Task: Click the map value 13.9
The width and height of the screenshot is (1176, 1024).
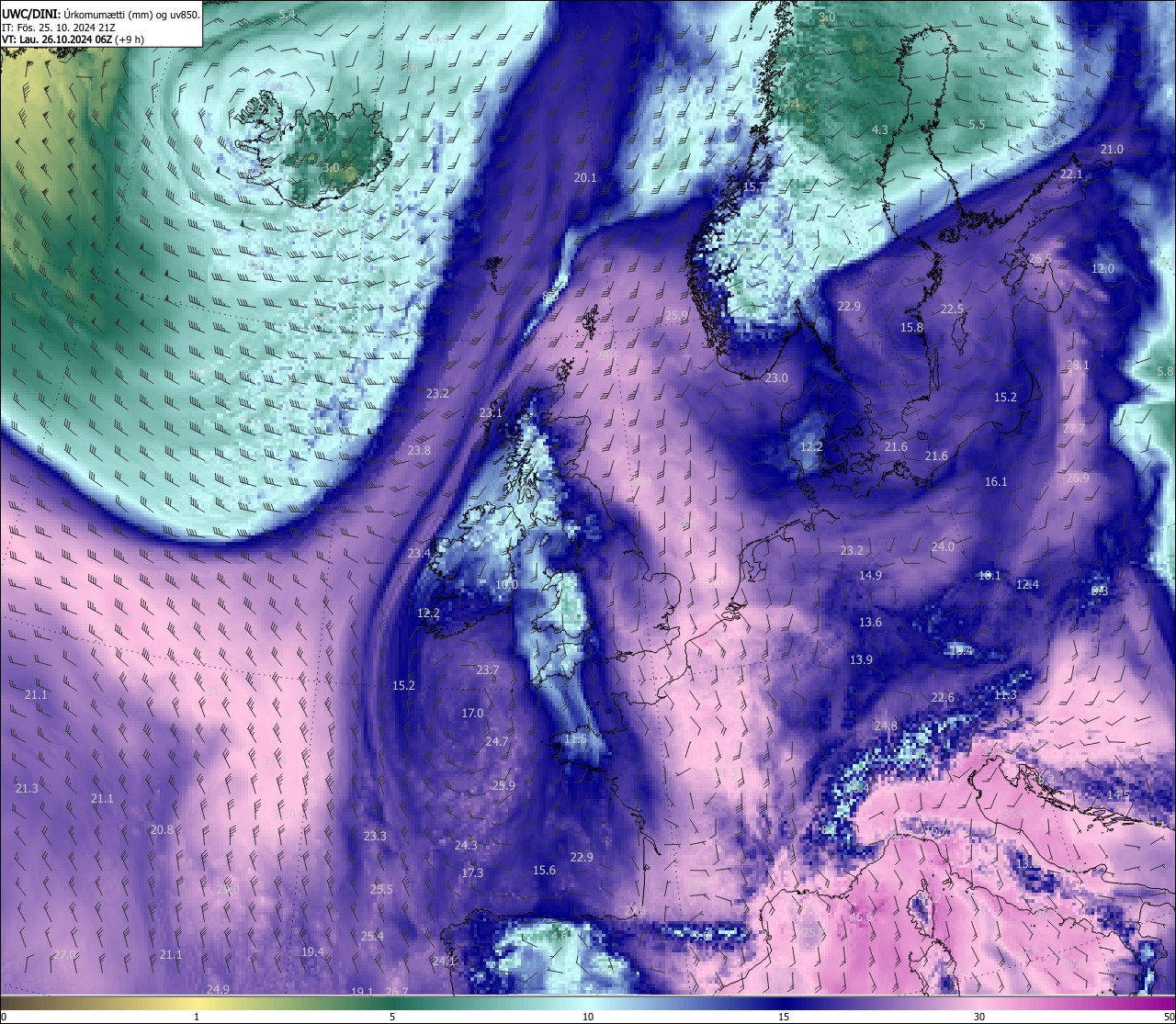Action: pyautogui.click(x=861, y=659)
